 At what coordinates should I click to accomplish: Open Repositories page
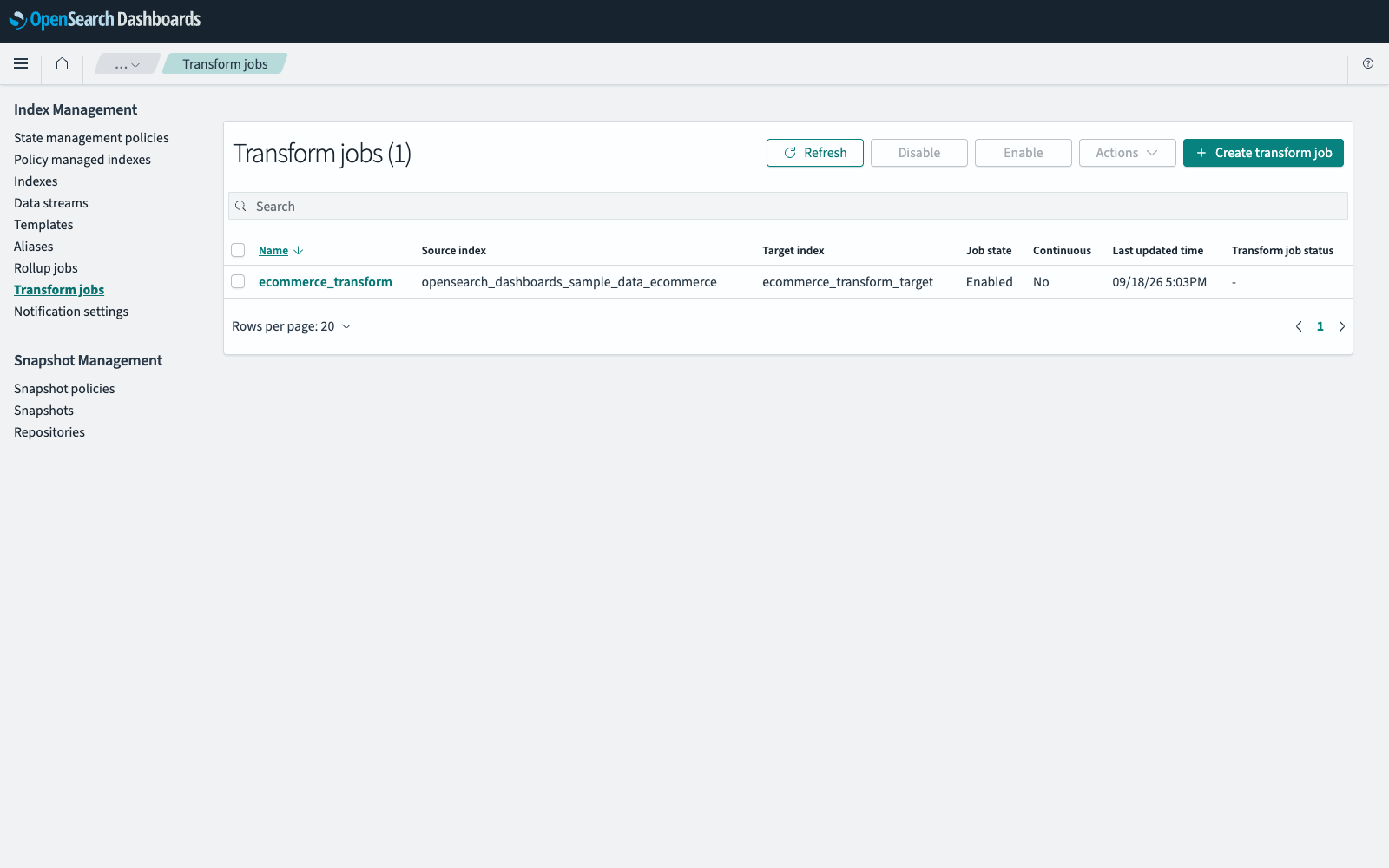pos(49,432)
